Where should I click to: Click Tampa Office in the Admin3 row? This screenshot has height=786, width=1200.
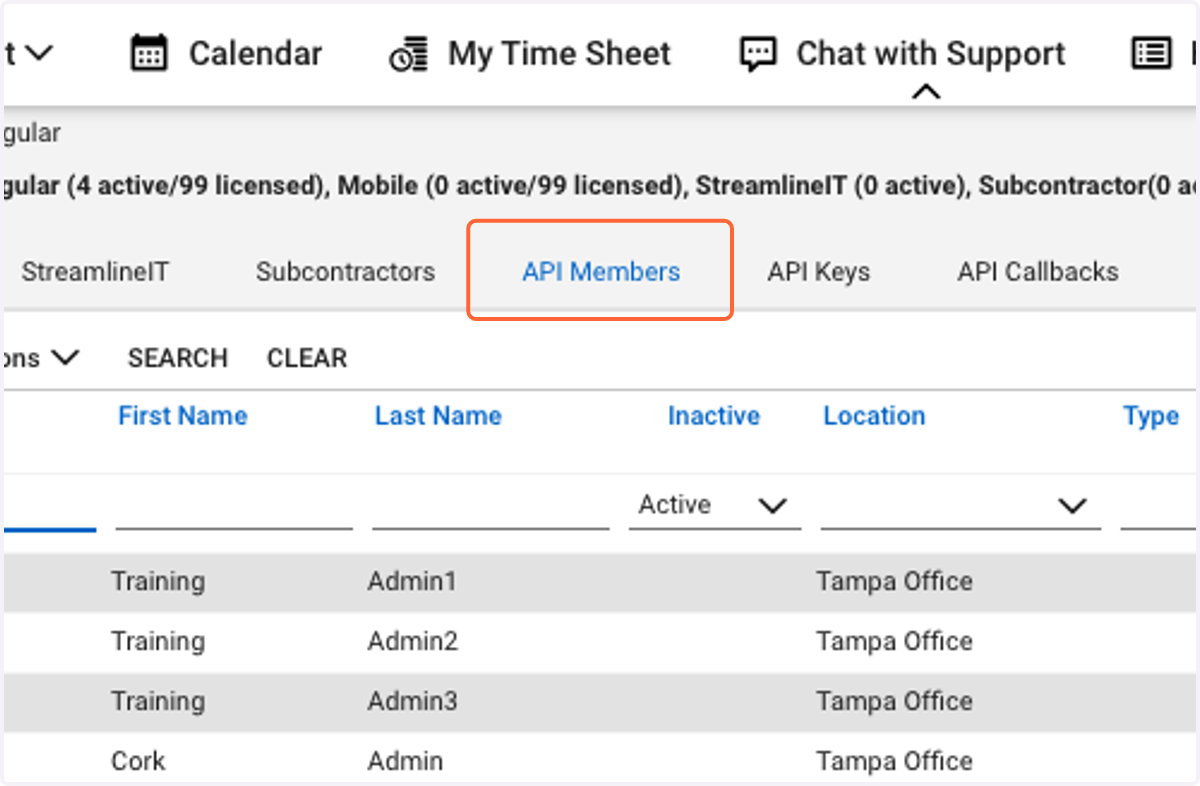click(x=894, y=701)
